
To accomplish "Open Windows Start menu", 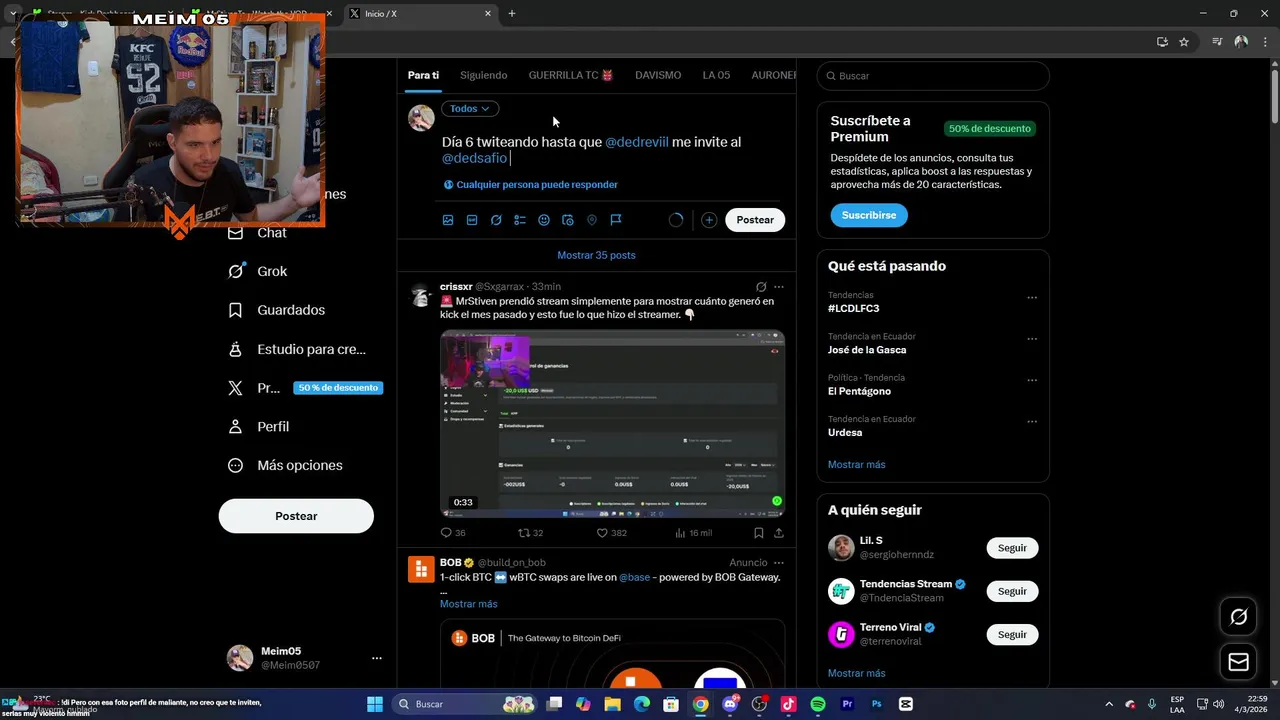I will 375,704.
